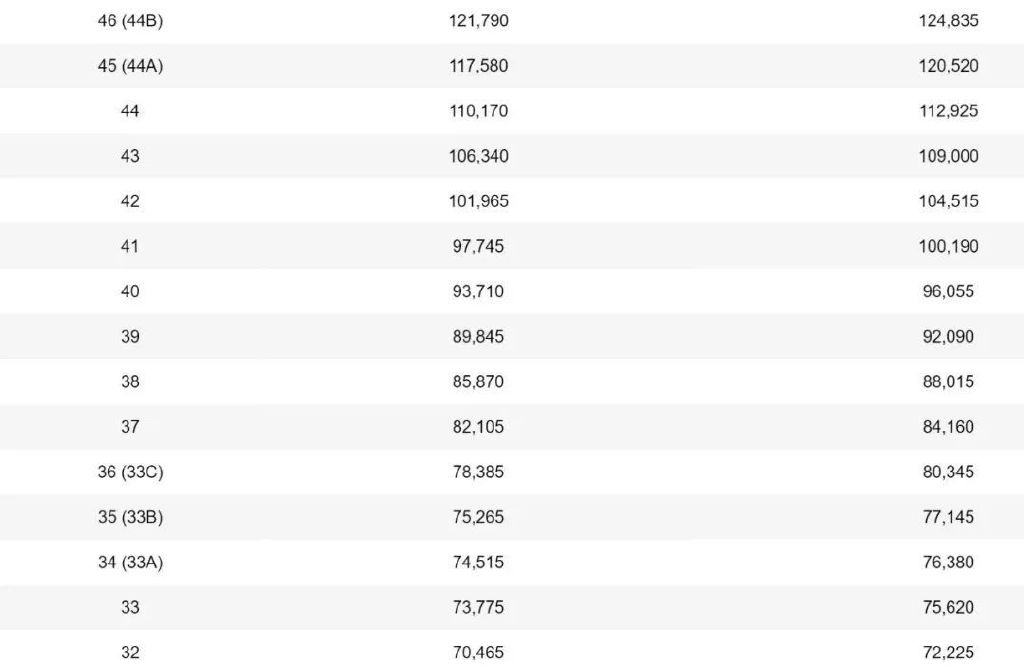Click the value 104,515 in row 42
Image resolution: width=1024 pixels, height=672 pixels.
pyautogui.click(x=948, y=201)
